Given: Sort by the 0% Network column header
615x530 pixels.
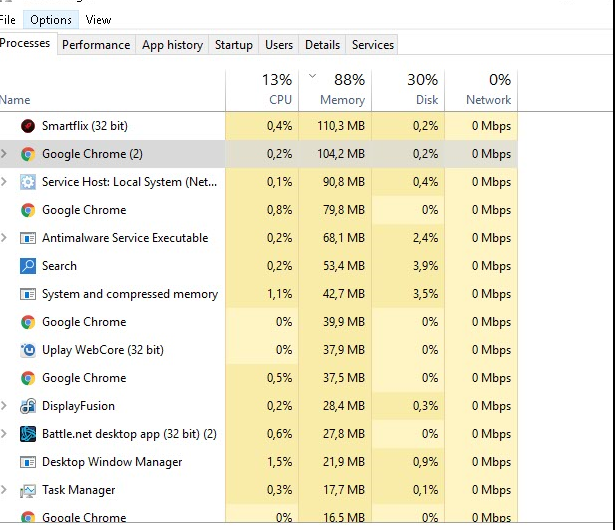Looking at the screenshot, I should pyautogui.click(x=481, y=90).
